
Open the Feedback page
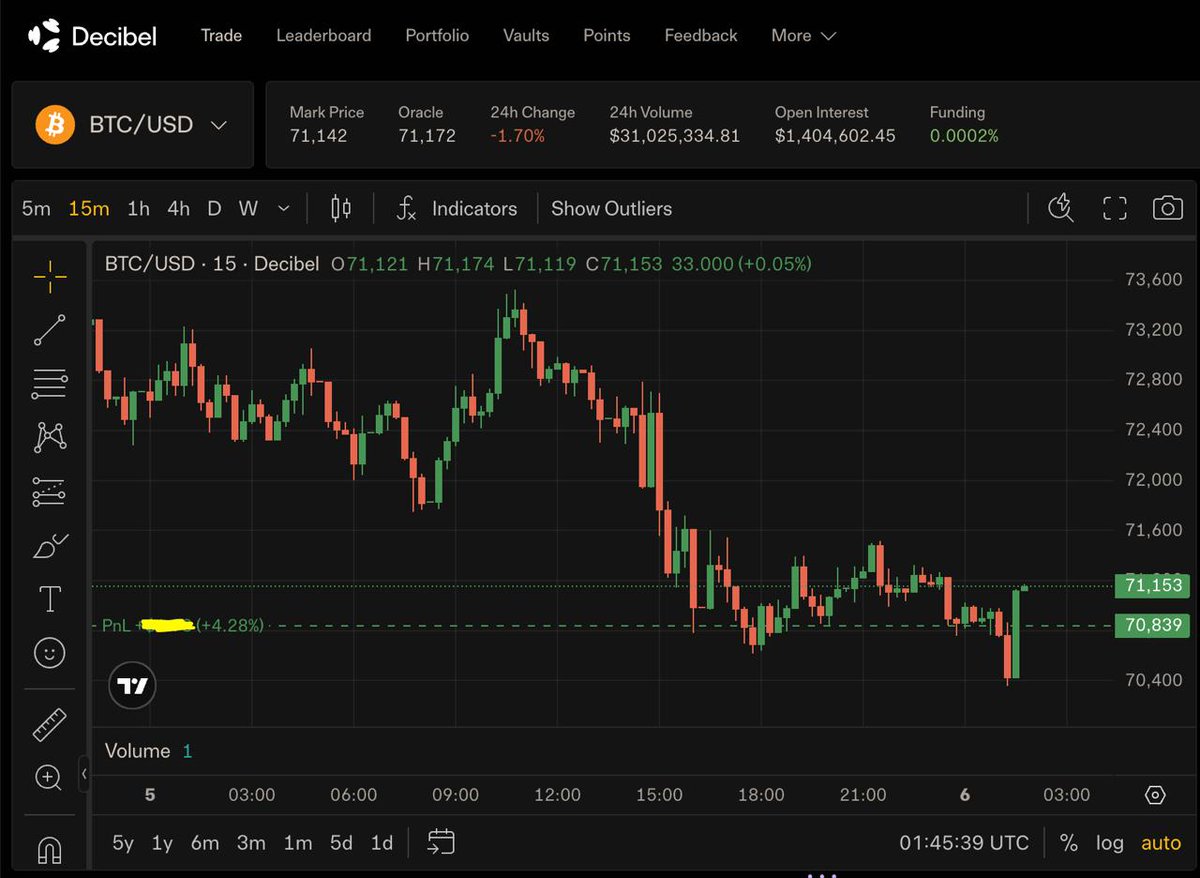click(x=701, y=35)
